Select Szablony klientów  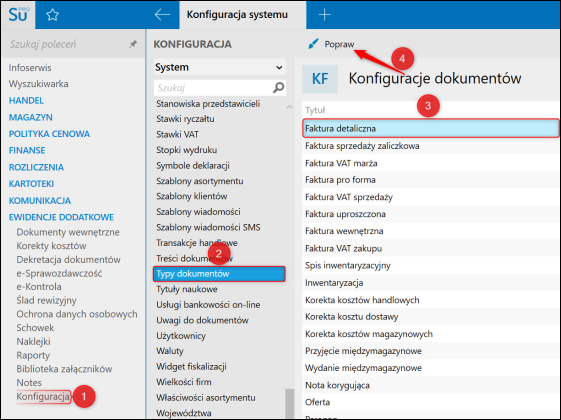(x=192, y=196)
